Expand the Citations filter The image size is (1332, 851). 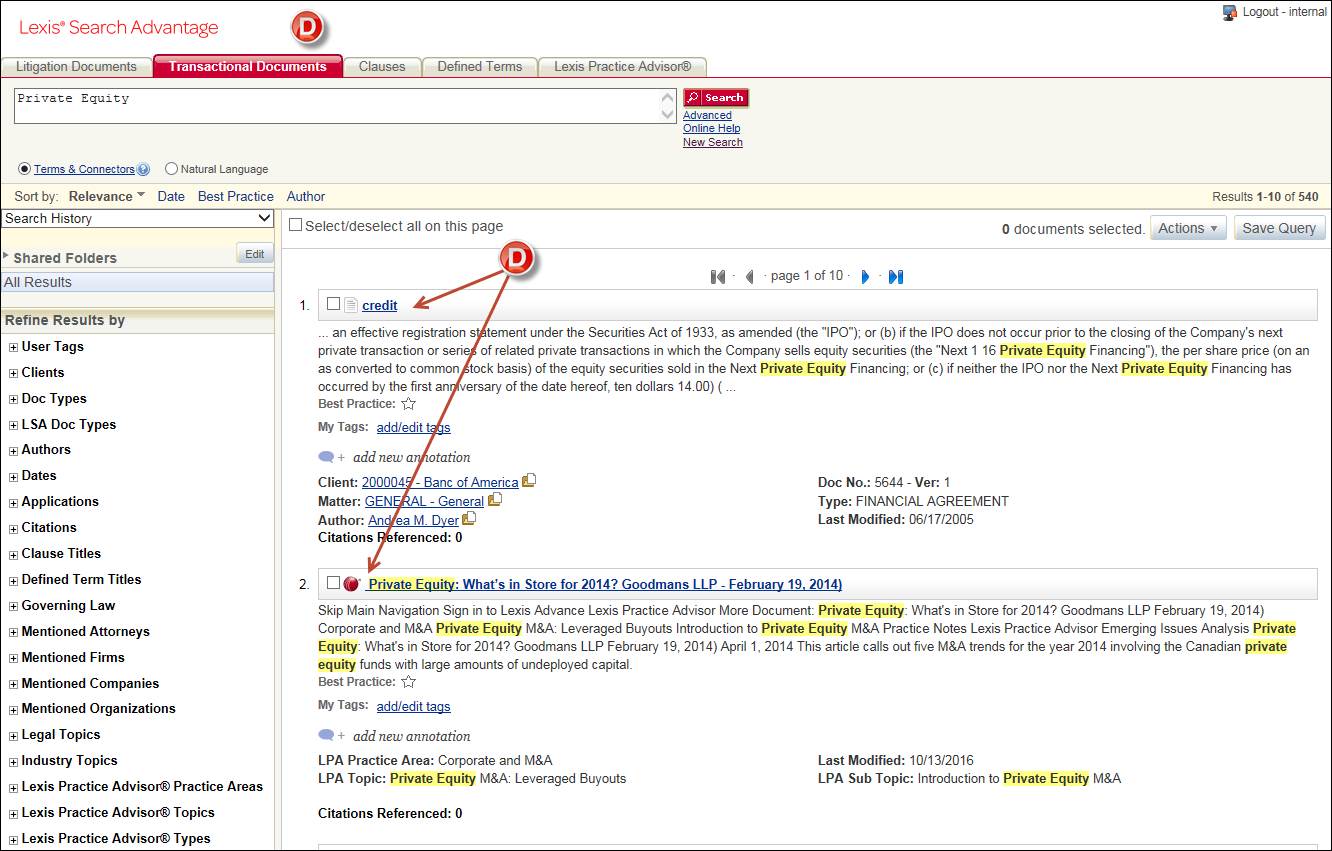13,528
